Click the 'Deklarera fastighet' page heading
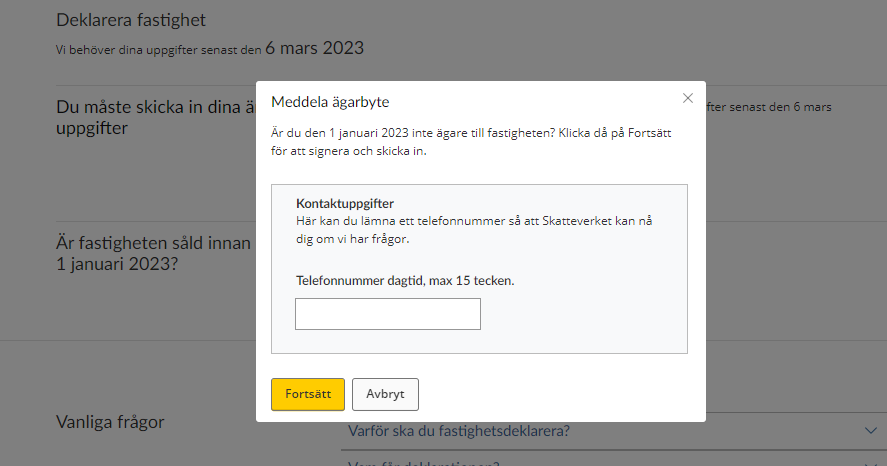Image resolution: width=887 pixels, height=466 pixels. pyautogui.click(x=131, y=20)
